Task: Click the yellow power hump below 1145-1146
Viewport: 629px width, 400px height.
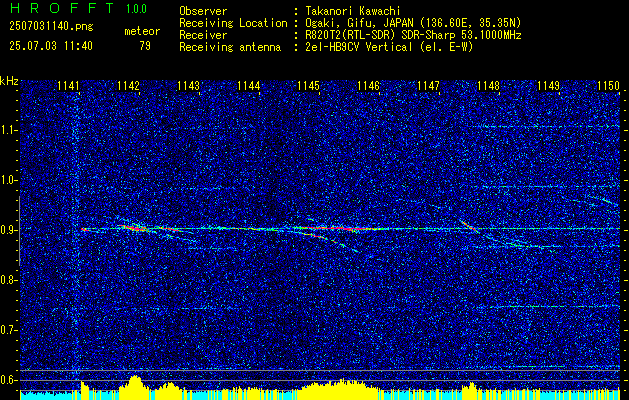Action: [x=341, y=389]
